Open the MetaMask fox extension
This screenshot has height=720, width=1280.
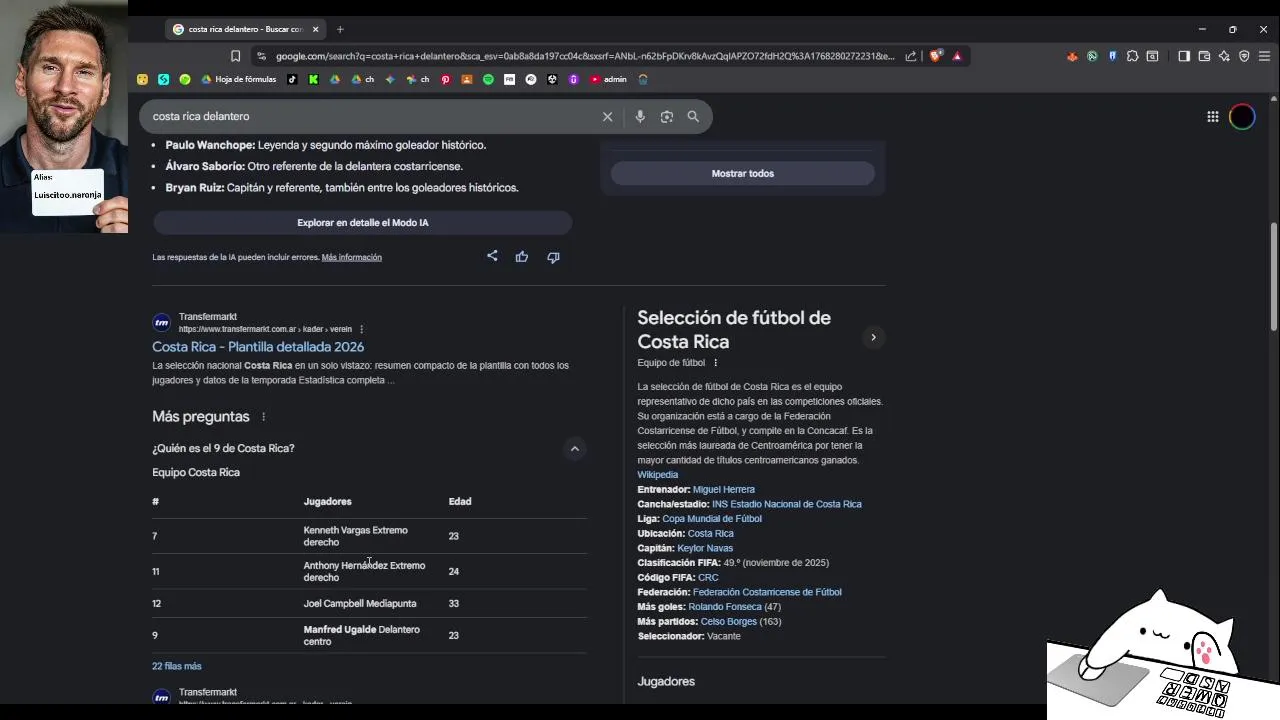[x=1072, y=56]
